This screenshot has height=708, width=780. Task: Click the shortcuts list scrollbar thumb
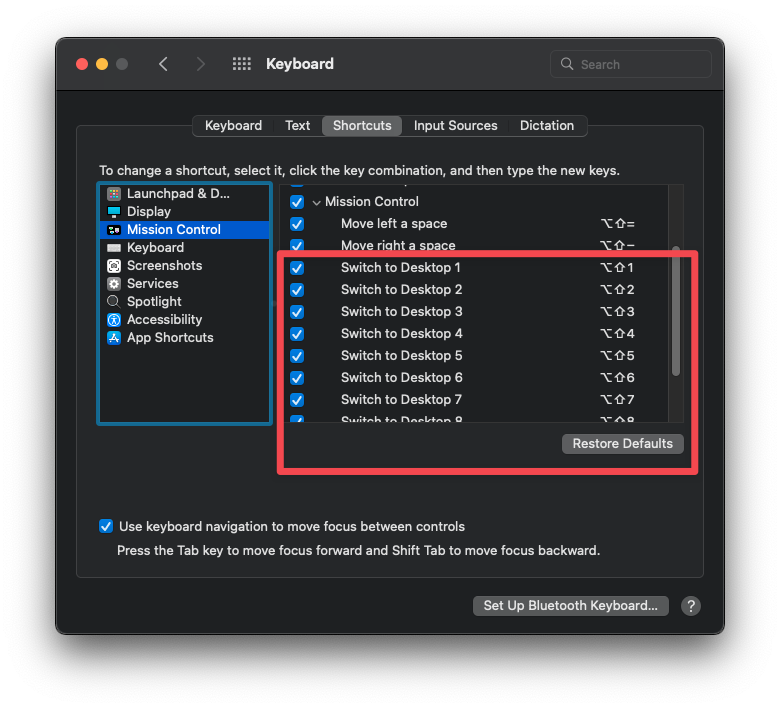(676, 310)
